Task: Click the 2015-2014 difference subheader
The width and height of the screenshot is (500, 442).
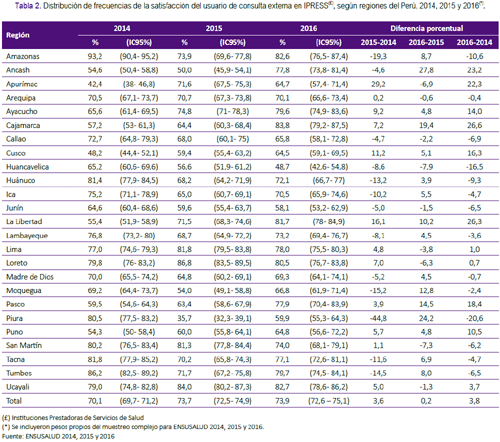Action: [378, 42]
